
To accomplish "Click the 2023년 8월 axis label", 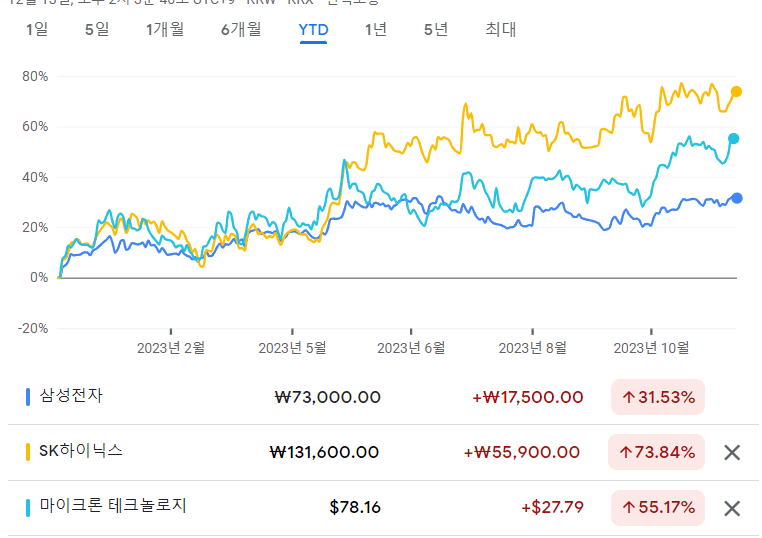I will [x=533, y=348].
